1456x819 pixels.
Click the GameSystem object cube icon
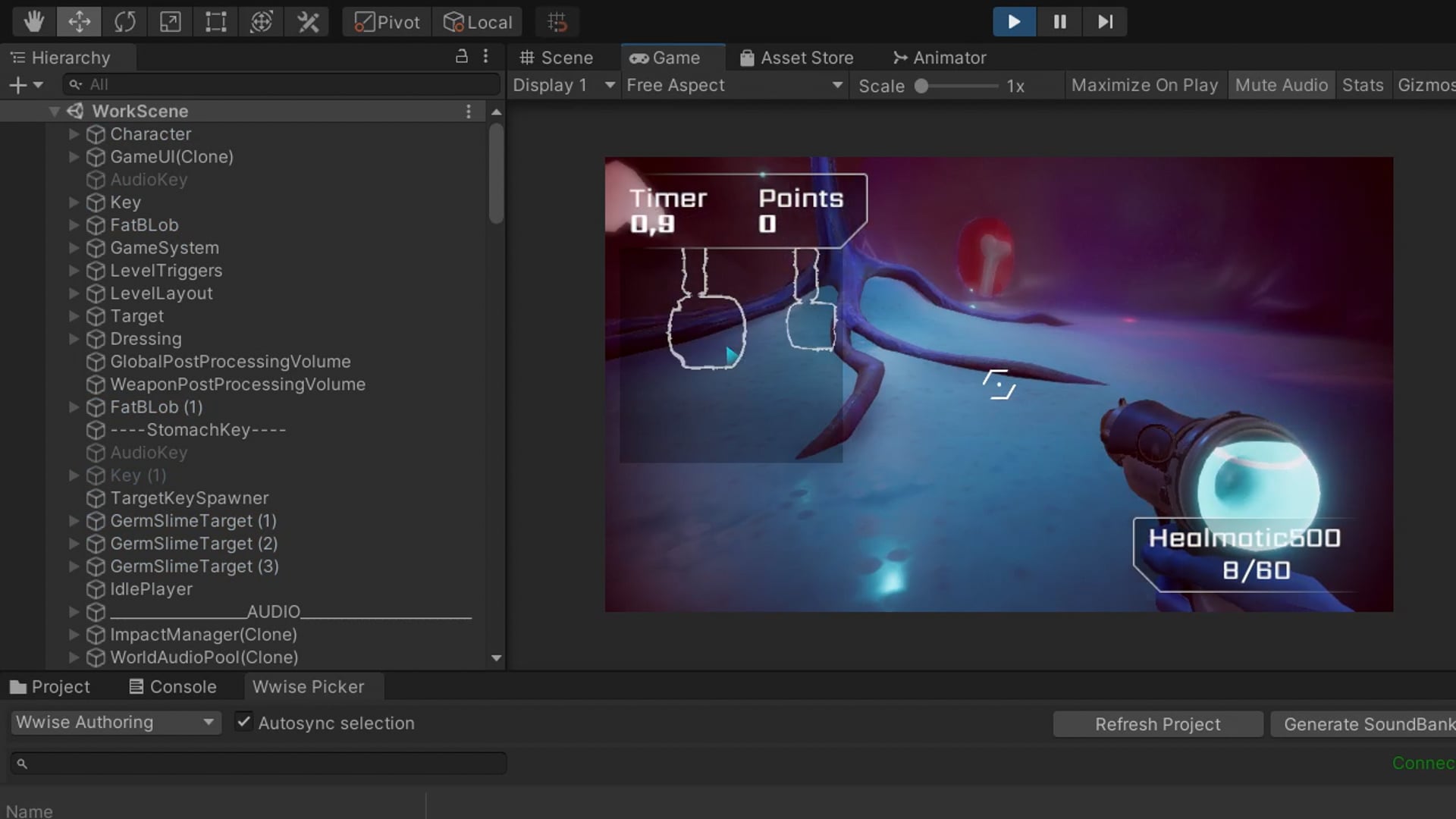click(x=96, y=248)
